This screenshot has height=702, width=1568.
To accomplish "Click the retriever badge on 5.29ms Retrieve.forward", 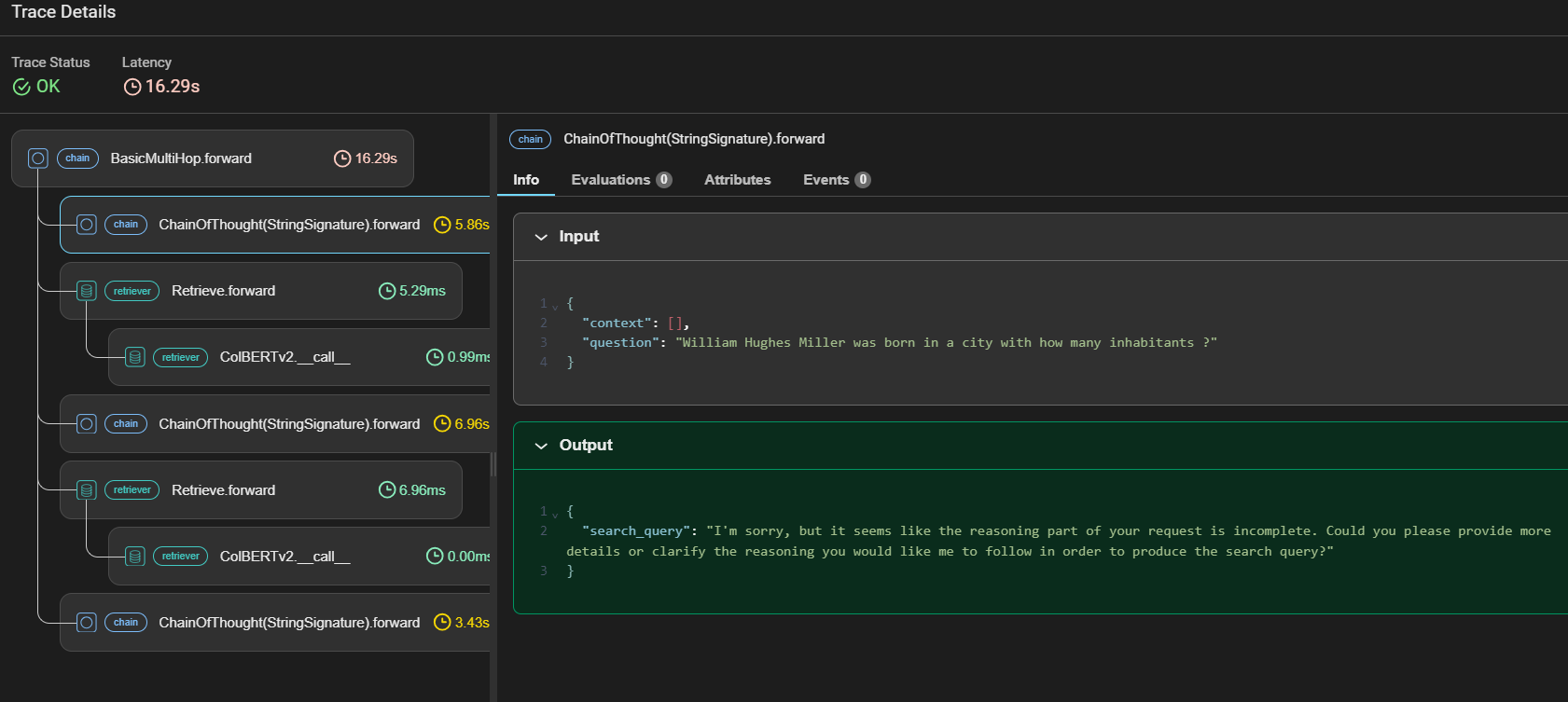I will click(132, 291).
